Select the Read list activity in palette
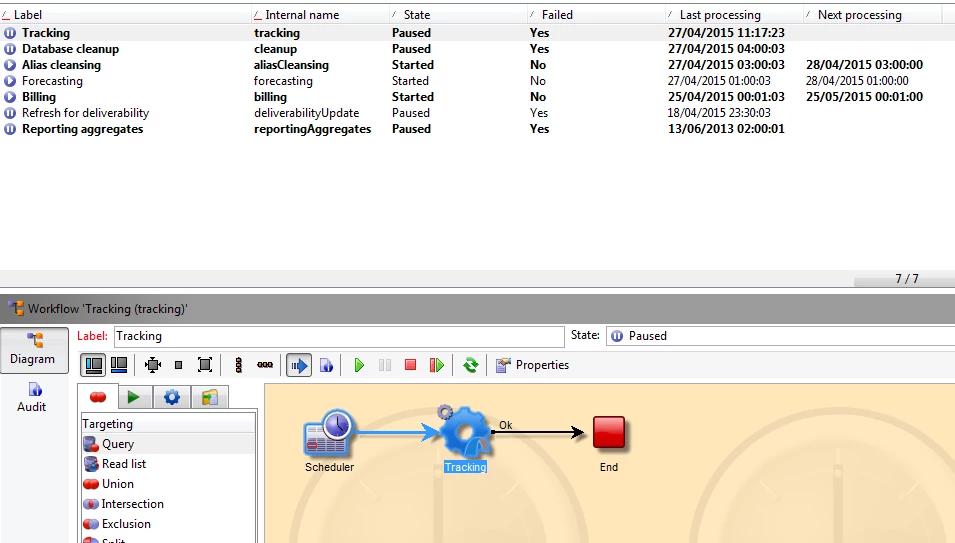 coord(167,464)
